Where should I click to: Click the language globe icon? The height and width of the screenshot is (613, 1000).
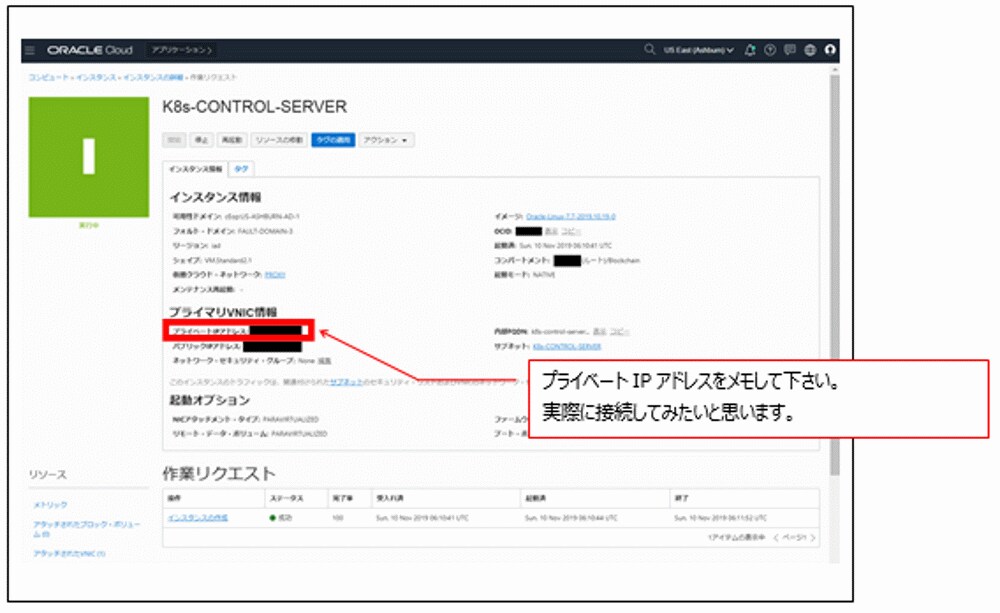(x=810, y=47)
